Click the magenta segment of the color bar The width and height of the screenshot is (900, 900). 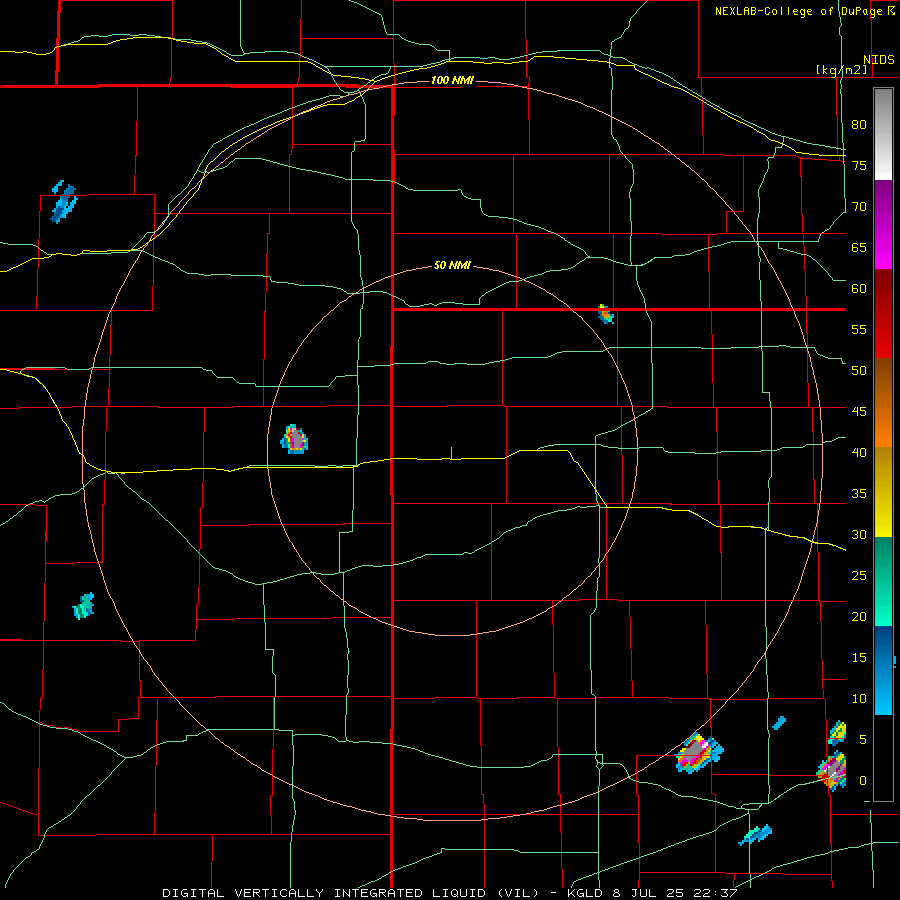click(883, 225)
